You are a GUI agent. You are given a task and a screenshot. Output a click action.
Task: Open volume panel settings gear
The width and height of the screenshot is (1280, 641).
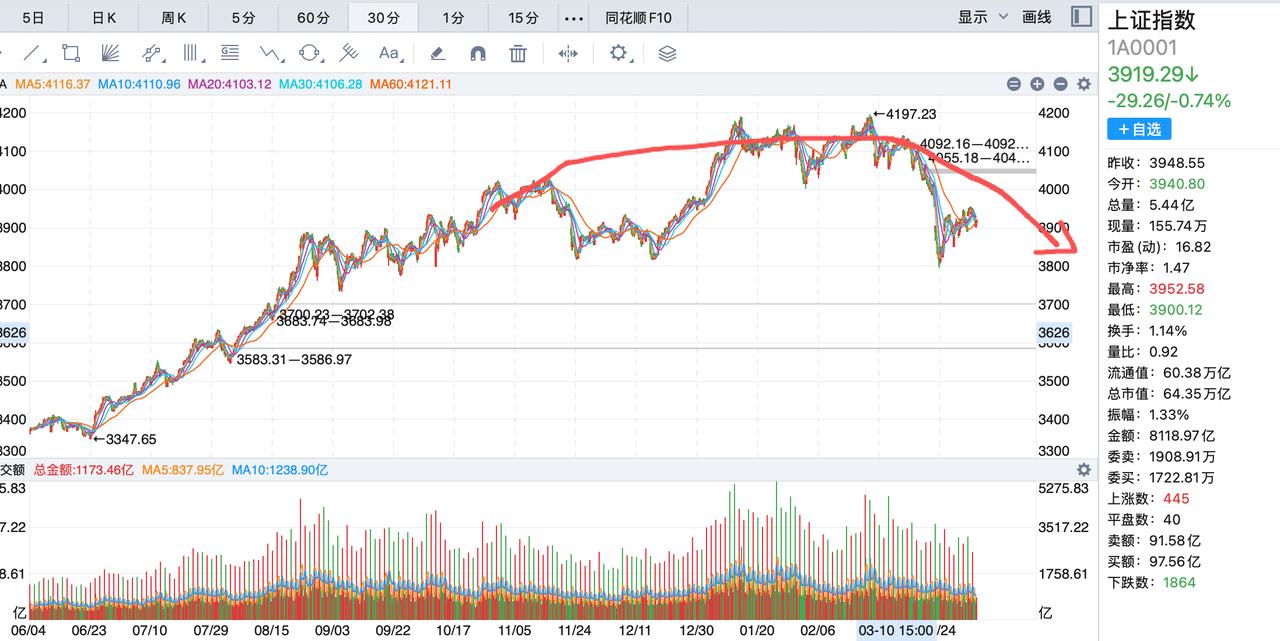click(x=1083, y=469)
